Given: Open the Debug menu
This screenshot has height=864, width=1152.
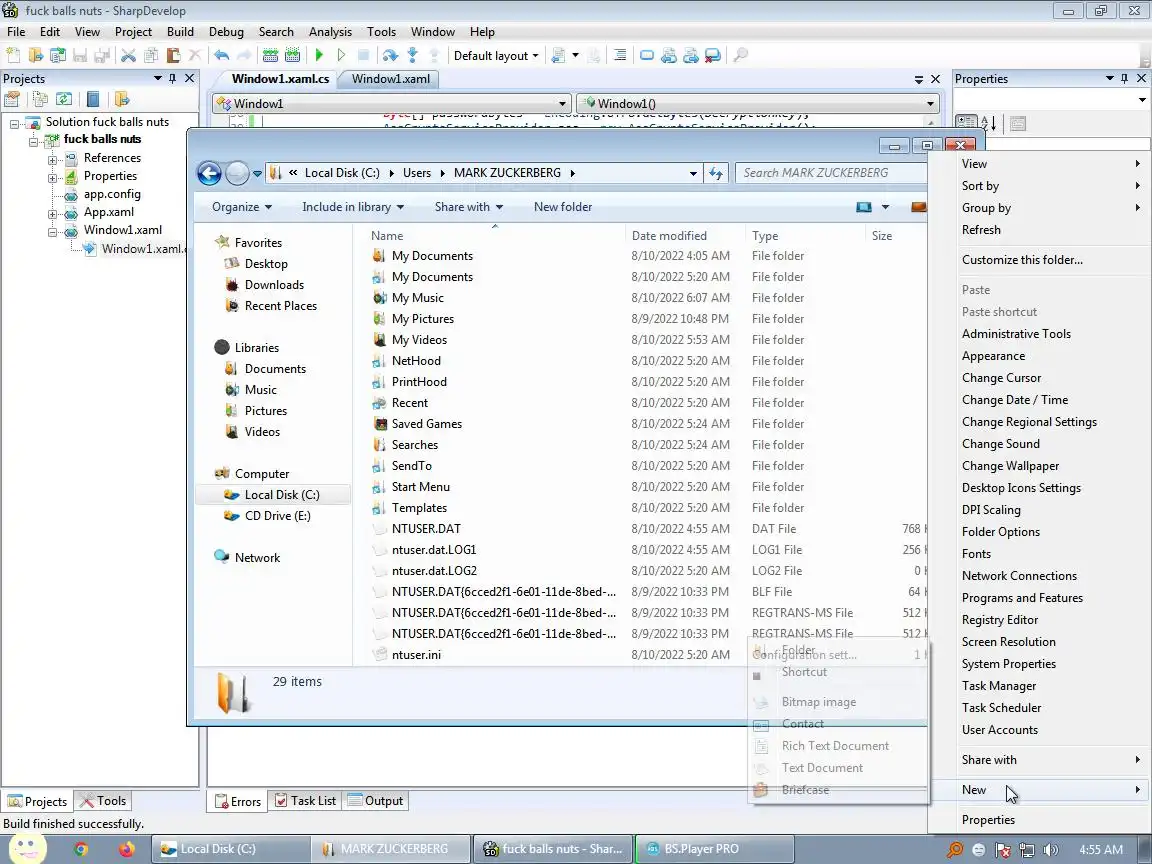Looking at the screenshot, I should click(226, 32).
